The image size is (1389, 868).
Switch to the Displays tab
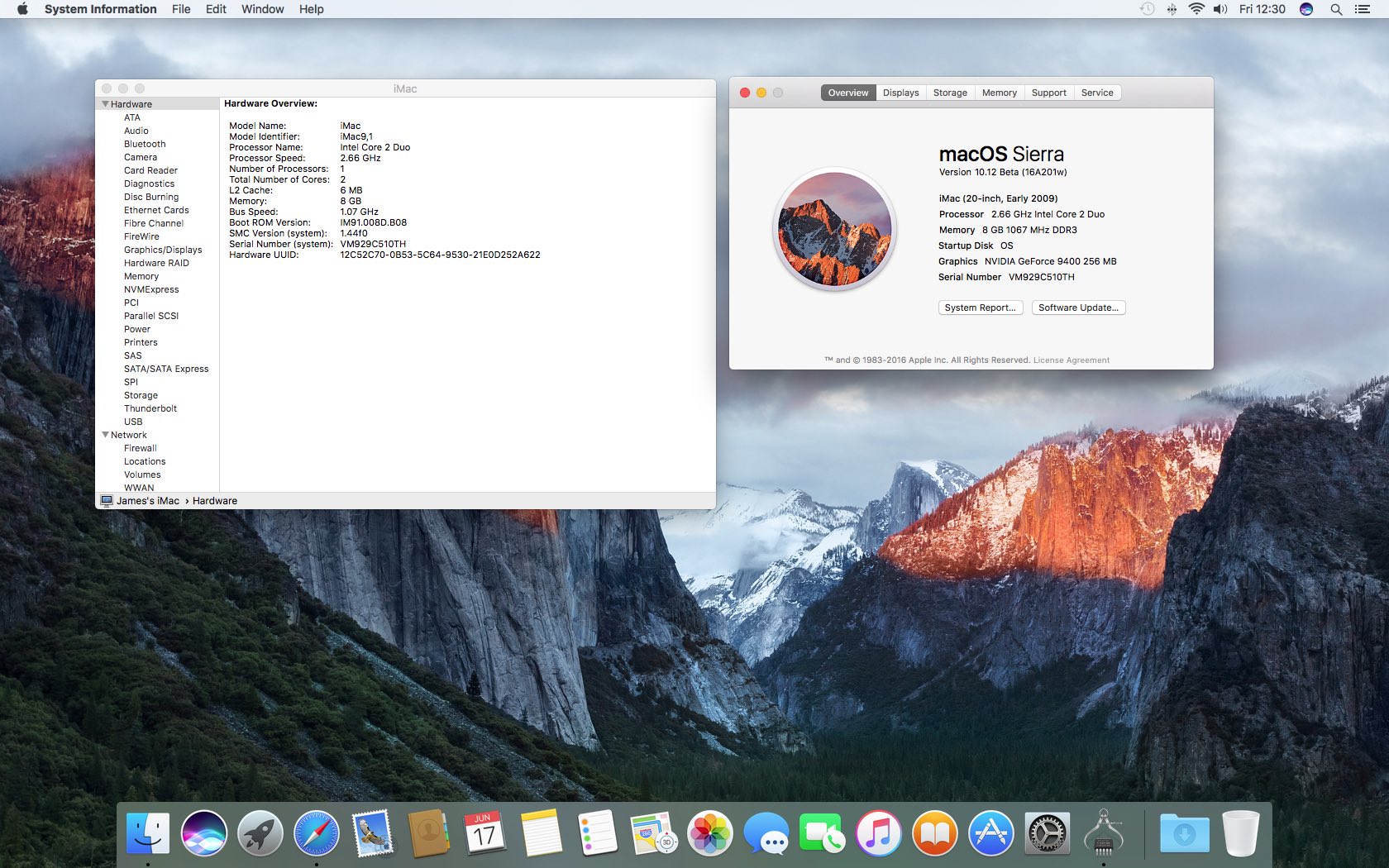(x=901, y=93)
